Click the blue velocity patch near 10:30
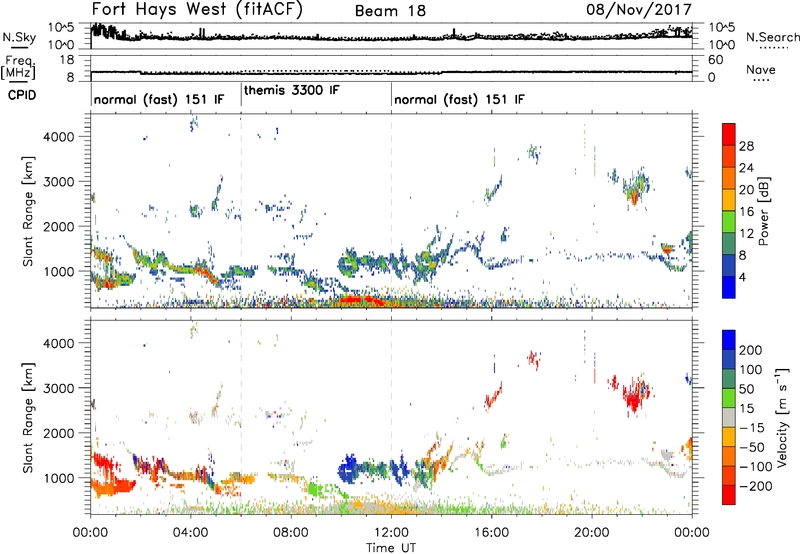The height and width of the screenshot is (554, 800). [349, 469]
